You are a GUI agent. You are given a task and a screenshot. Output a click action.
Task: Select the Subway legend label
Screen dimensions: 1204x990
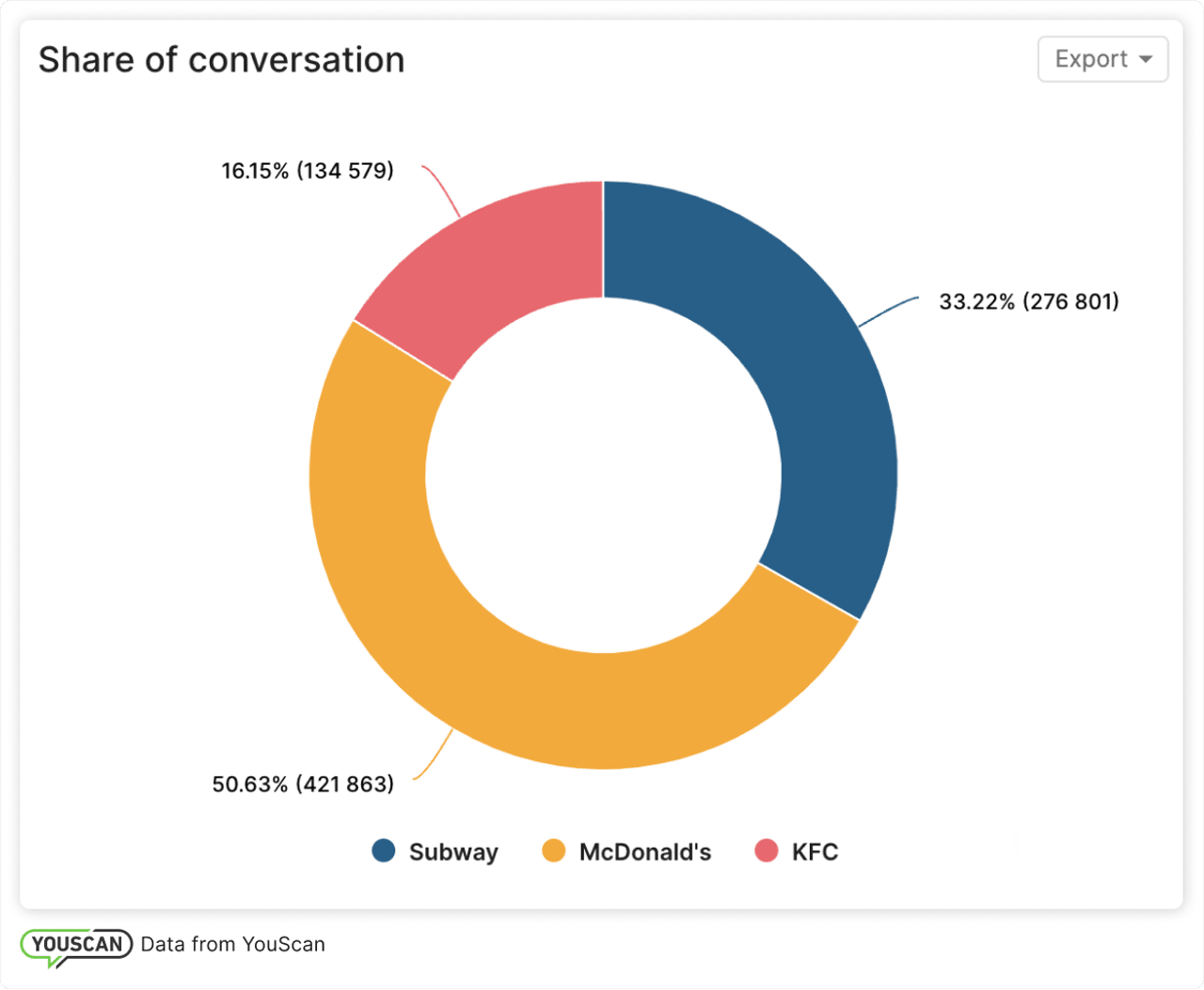pyautogui.click(x=453, y=852)
